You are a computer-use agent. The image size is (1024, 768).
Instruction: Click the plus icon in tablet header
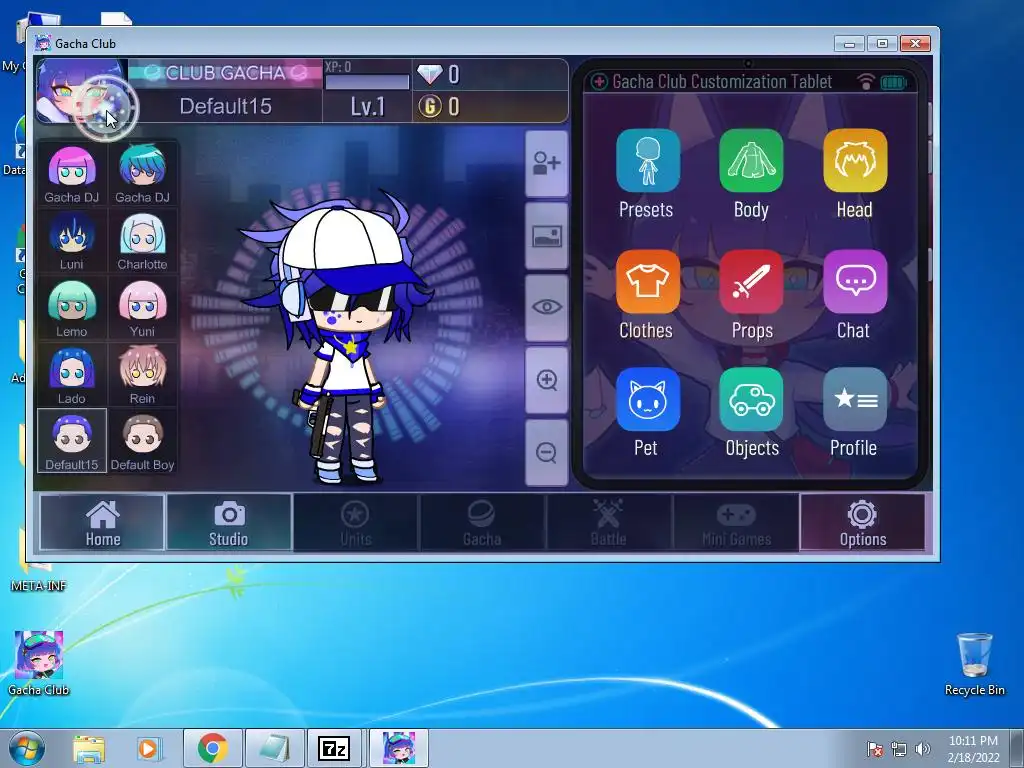pyautogui.click(x=599, y=82)
